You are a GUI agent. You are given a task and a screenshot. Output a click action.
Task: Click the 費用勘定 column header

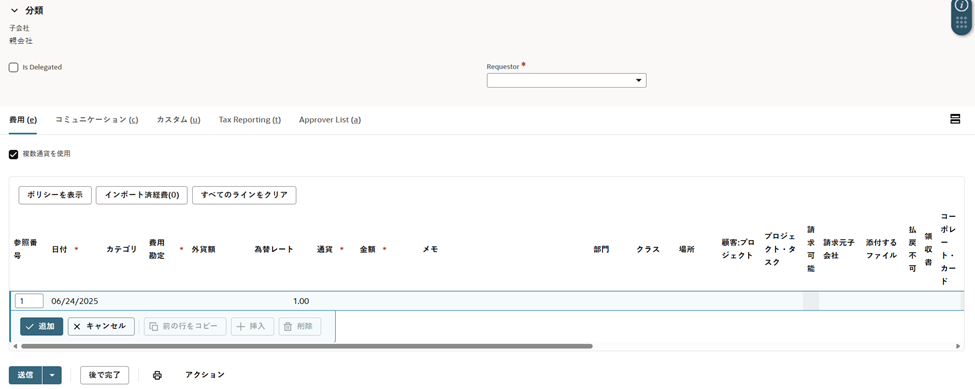pos(157,249)
